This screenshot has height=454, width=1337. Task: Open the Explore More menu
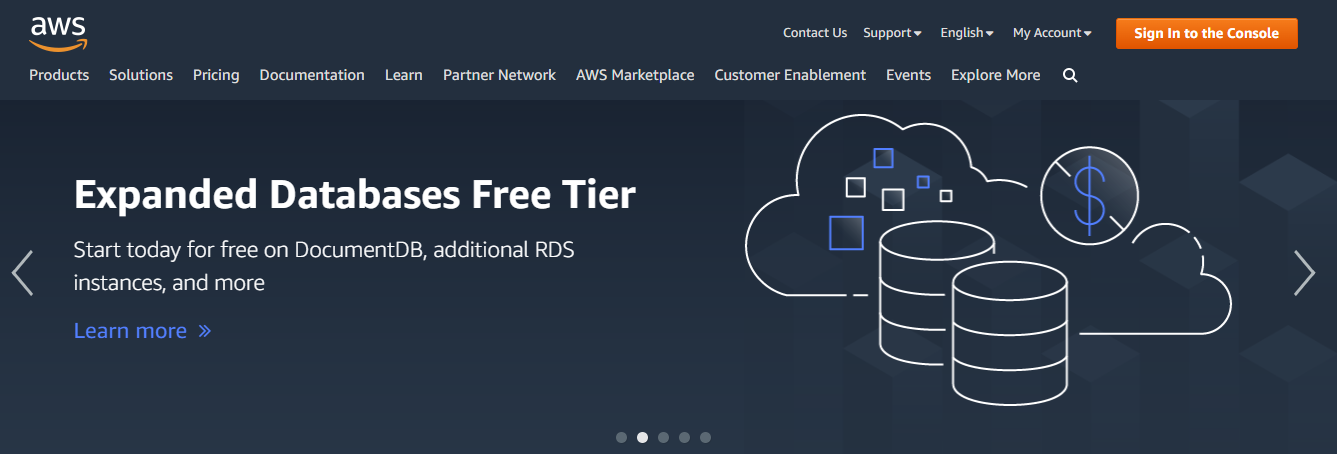coord(995,75)
